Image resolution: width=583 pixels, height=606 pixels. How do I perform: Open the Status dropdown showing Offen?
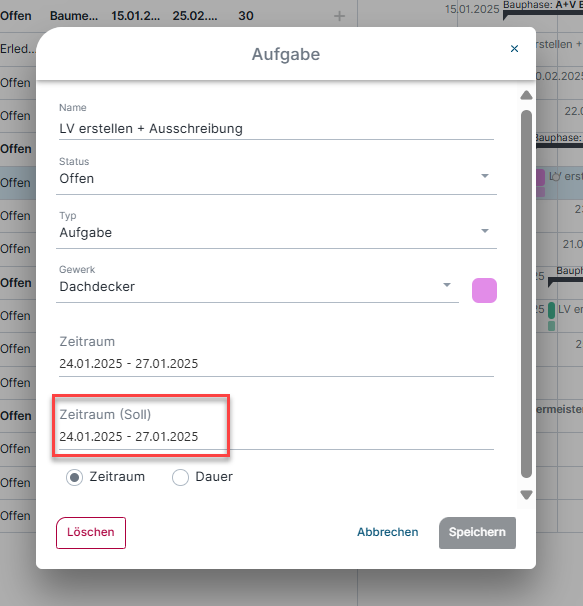pyautogui.click(x=276, y=179)
